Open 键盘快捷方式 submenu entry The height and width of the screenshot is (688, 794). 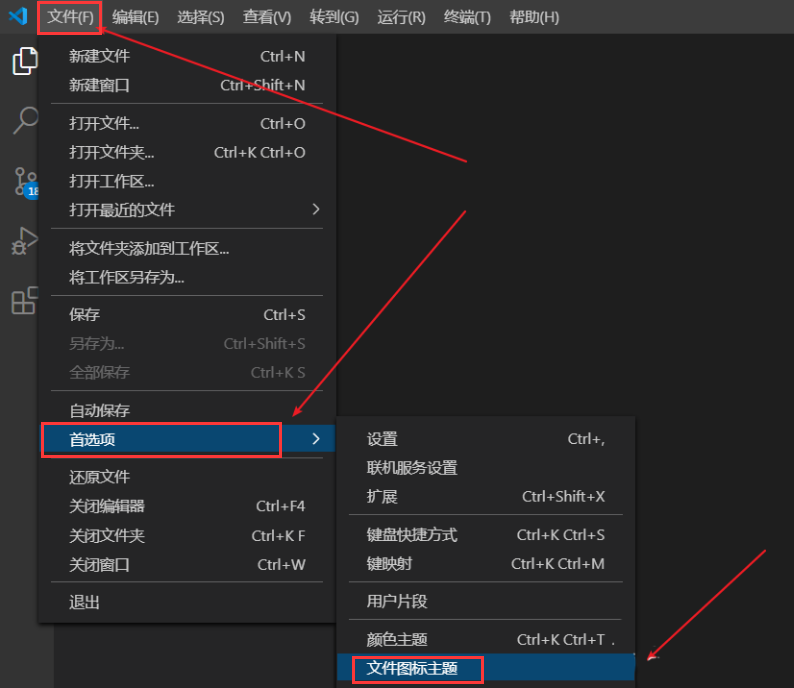[486, 535]
